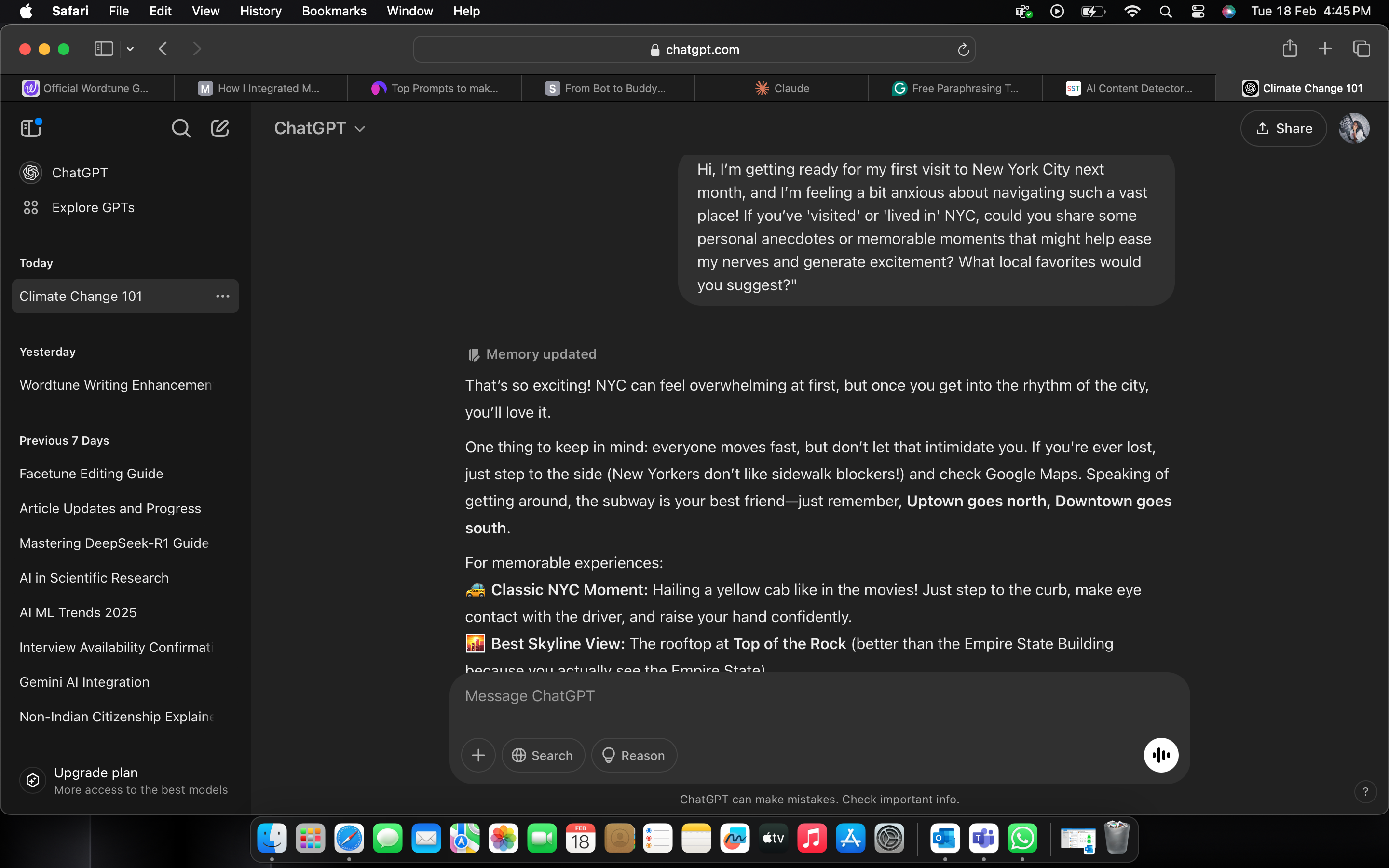1389x868 pixels.
Task: Open the search chats magnifier icon
Action: [181, 128]
